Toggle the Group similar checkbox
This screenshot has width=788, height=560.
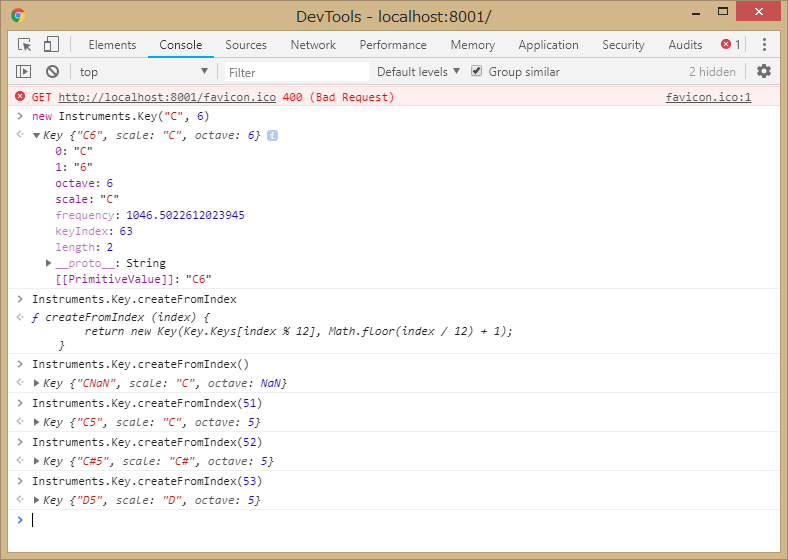(x=477, y=72)
